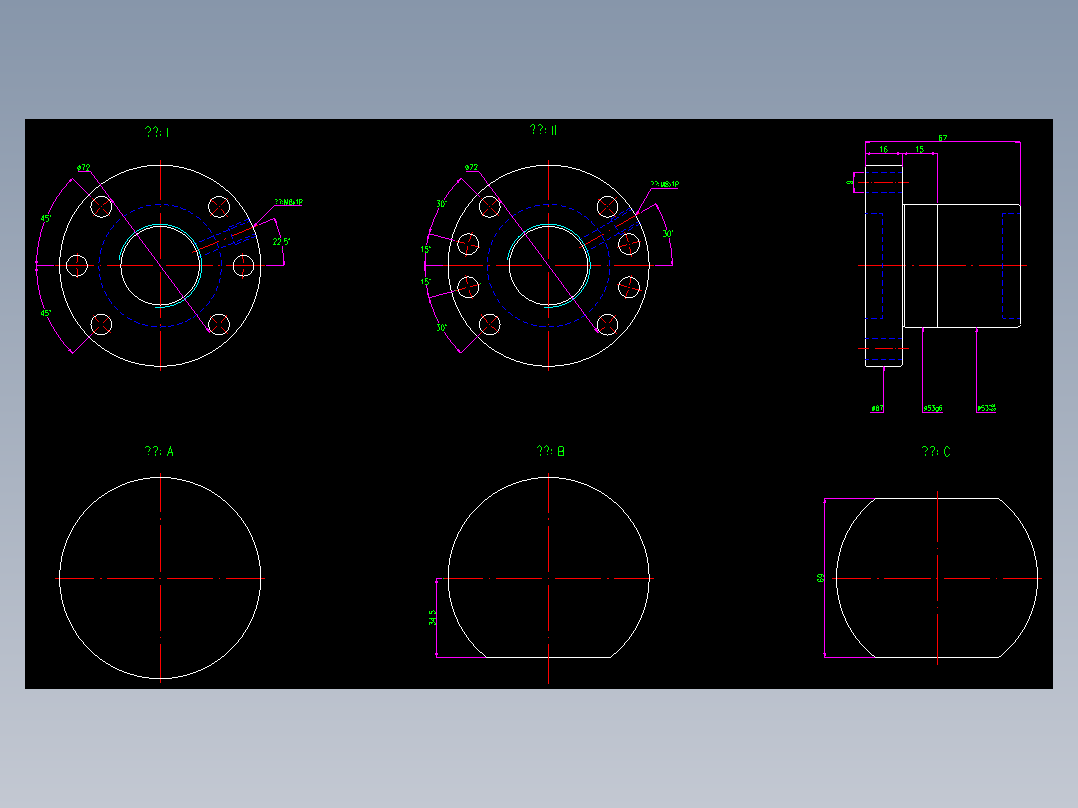Viewport: 1078px width, 808px height.
Task: Select the upper 45° angle in view I
Action: 45,218
